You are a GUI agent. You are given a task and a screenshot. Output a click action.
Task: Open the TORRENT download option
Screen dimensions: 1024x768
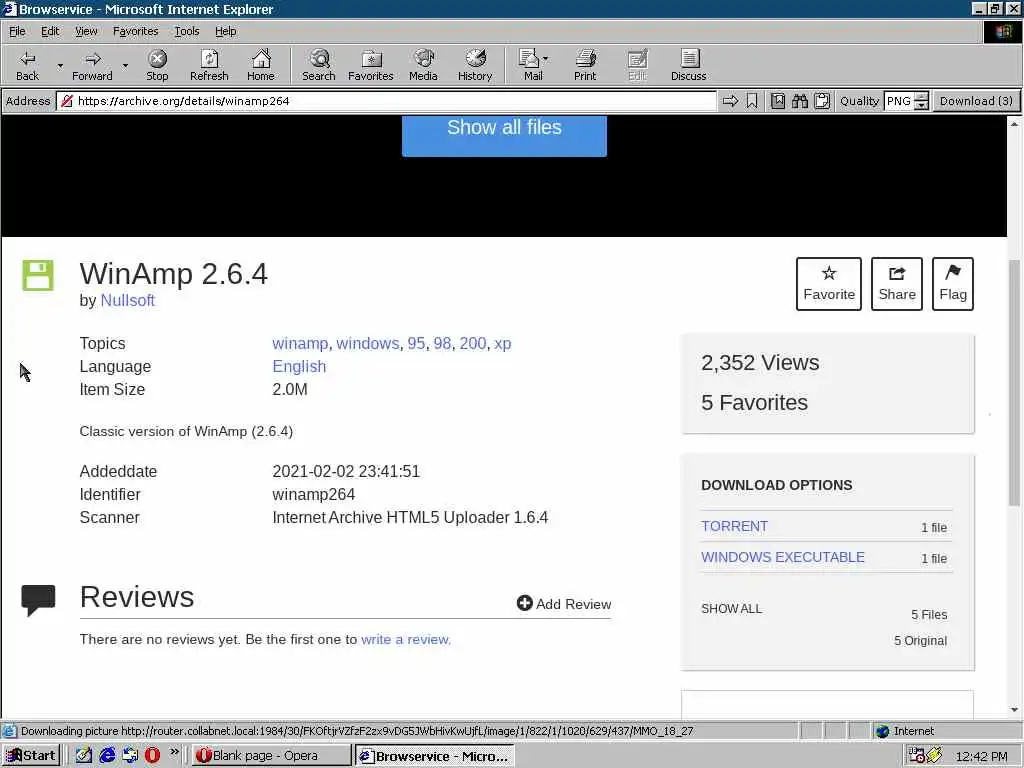(x=735, y=526)
